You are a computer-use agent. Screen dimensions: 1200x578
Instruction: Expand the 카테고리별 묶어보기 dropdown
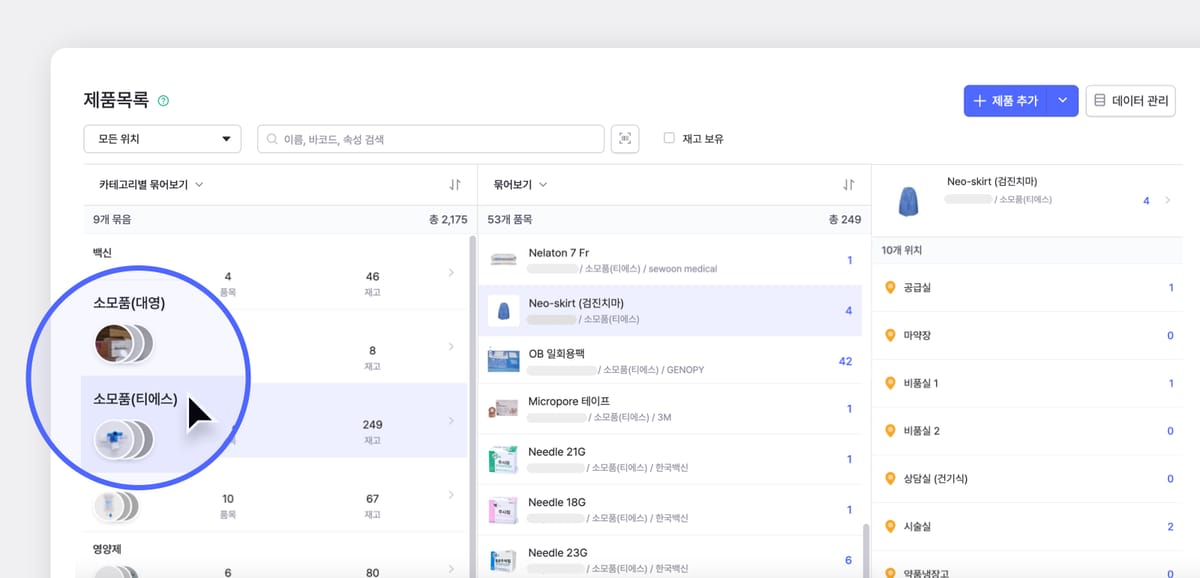[151, 185]
